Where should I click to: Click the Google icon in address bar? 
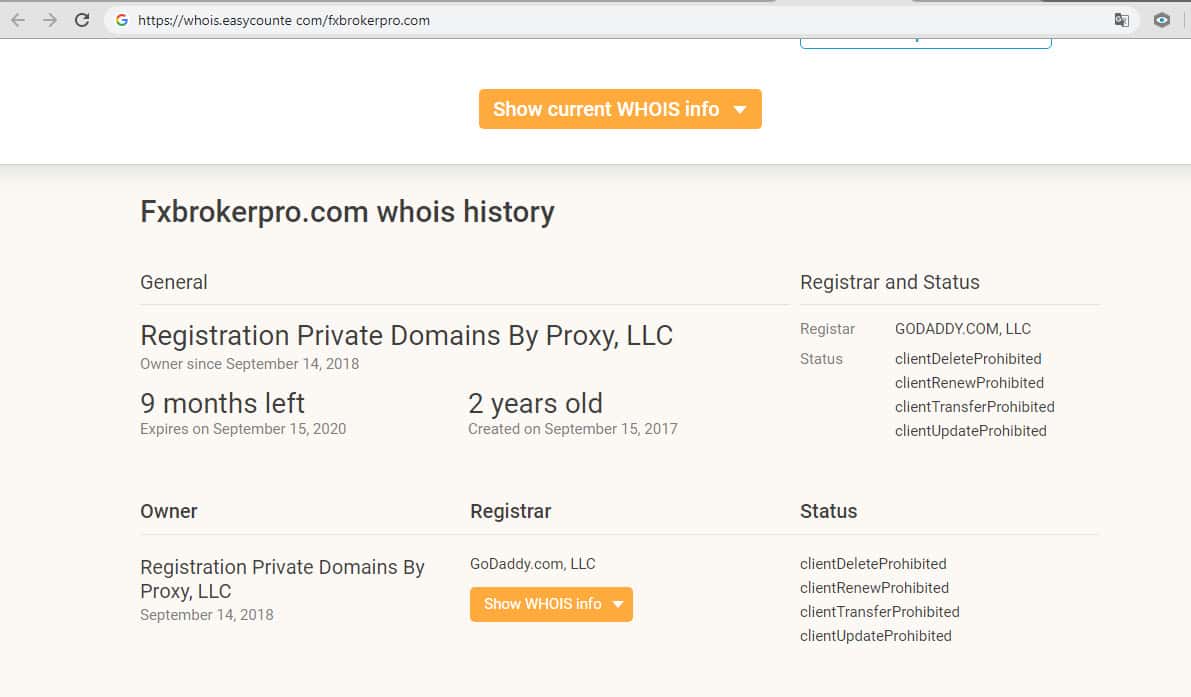click(x=122, y=20)
